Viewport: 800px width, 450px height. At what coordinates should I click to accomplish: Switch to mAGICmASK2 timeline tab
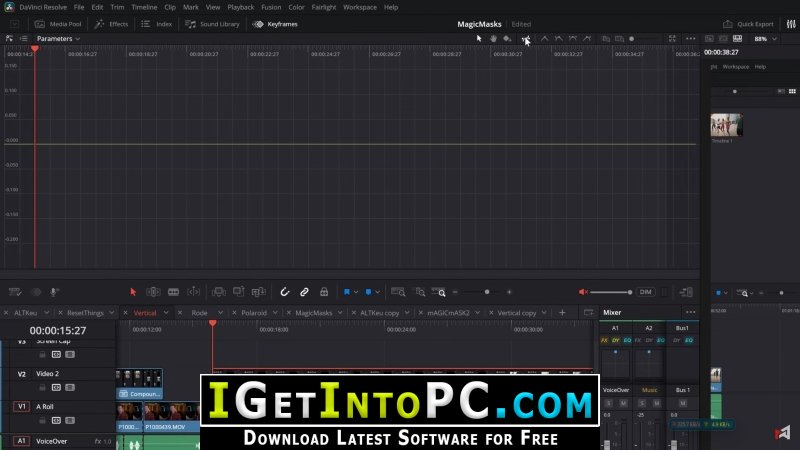tap(448, 313)
